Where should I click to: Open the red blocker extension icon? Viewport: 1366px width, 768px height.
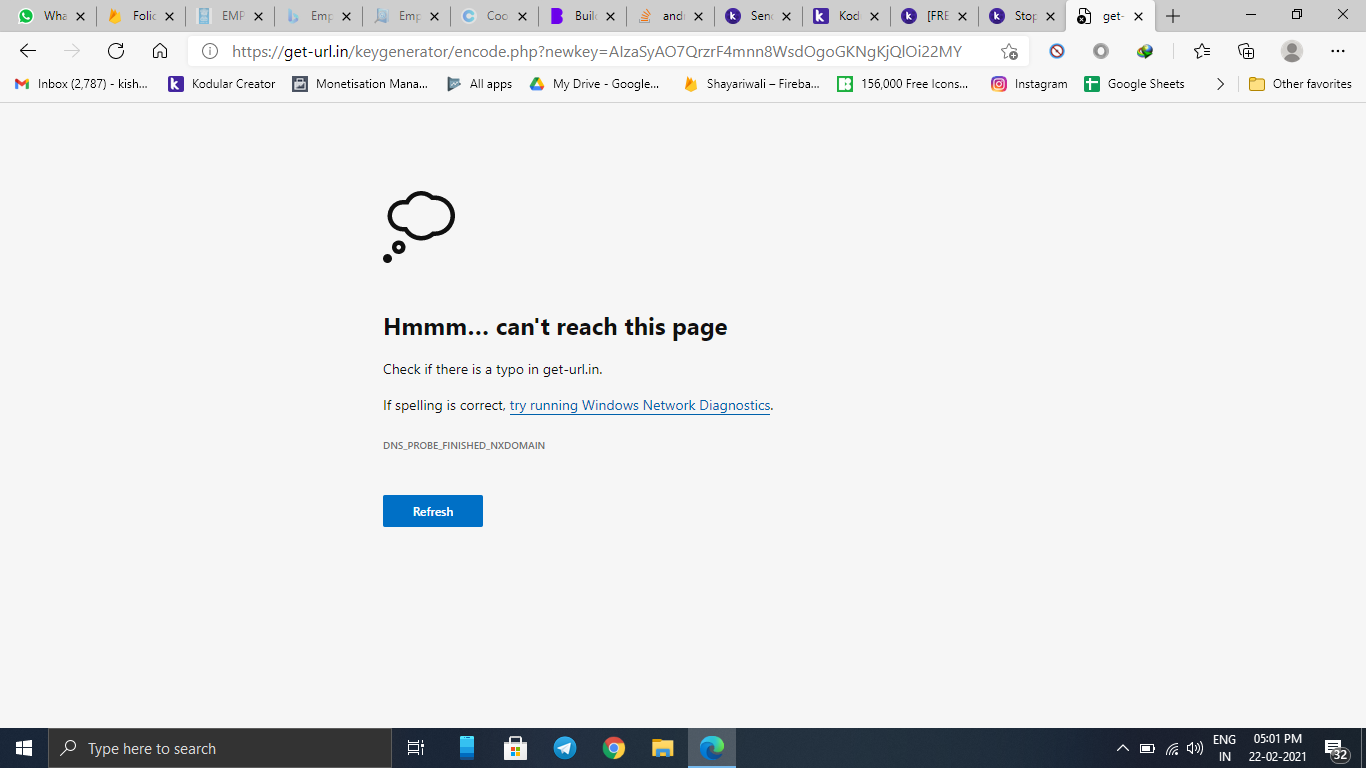point(1057,51)
